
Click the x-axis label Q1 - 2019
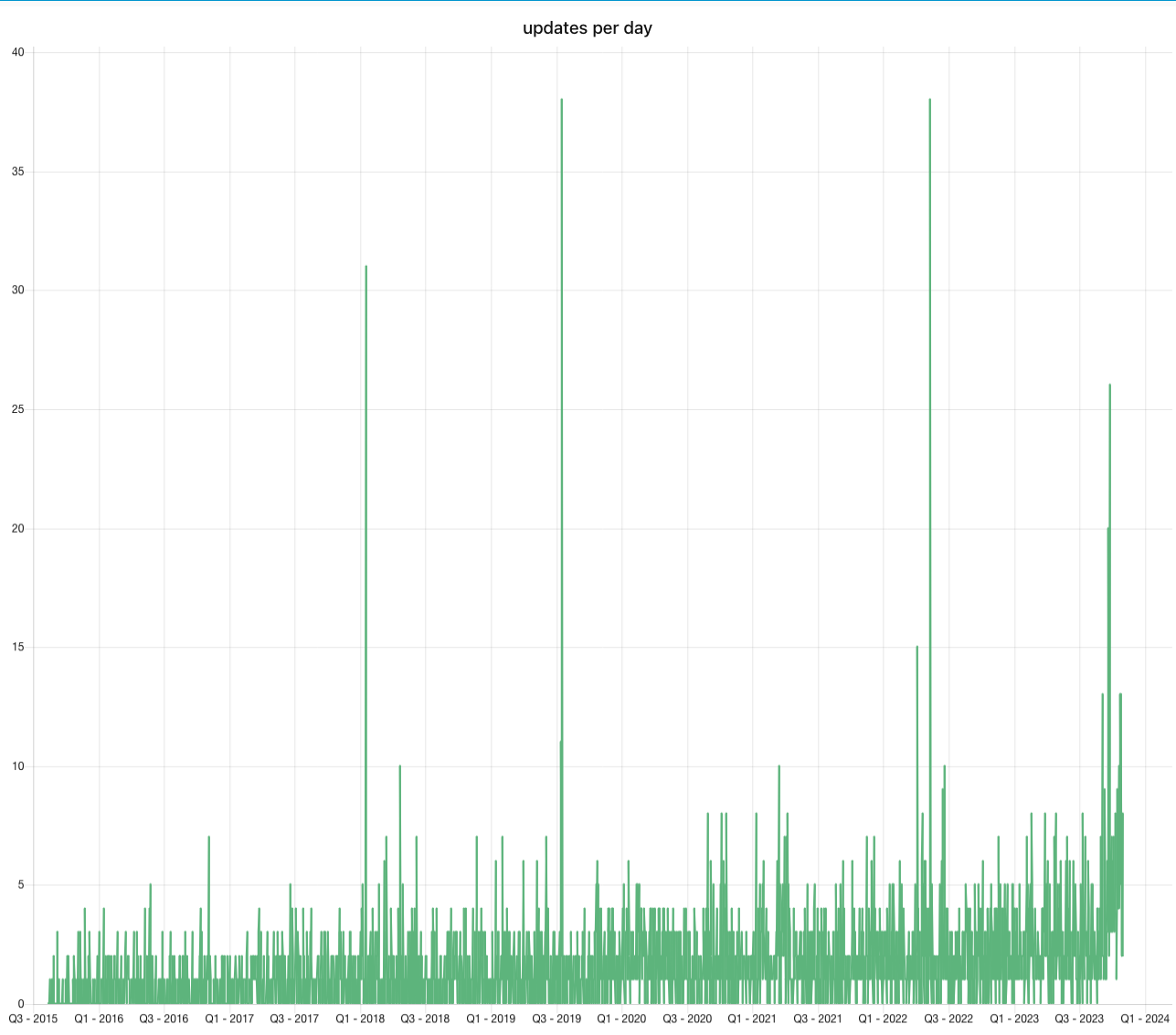(491, 1019)
